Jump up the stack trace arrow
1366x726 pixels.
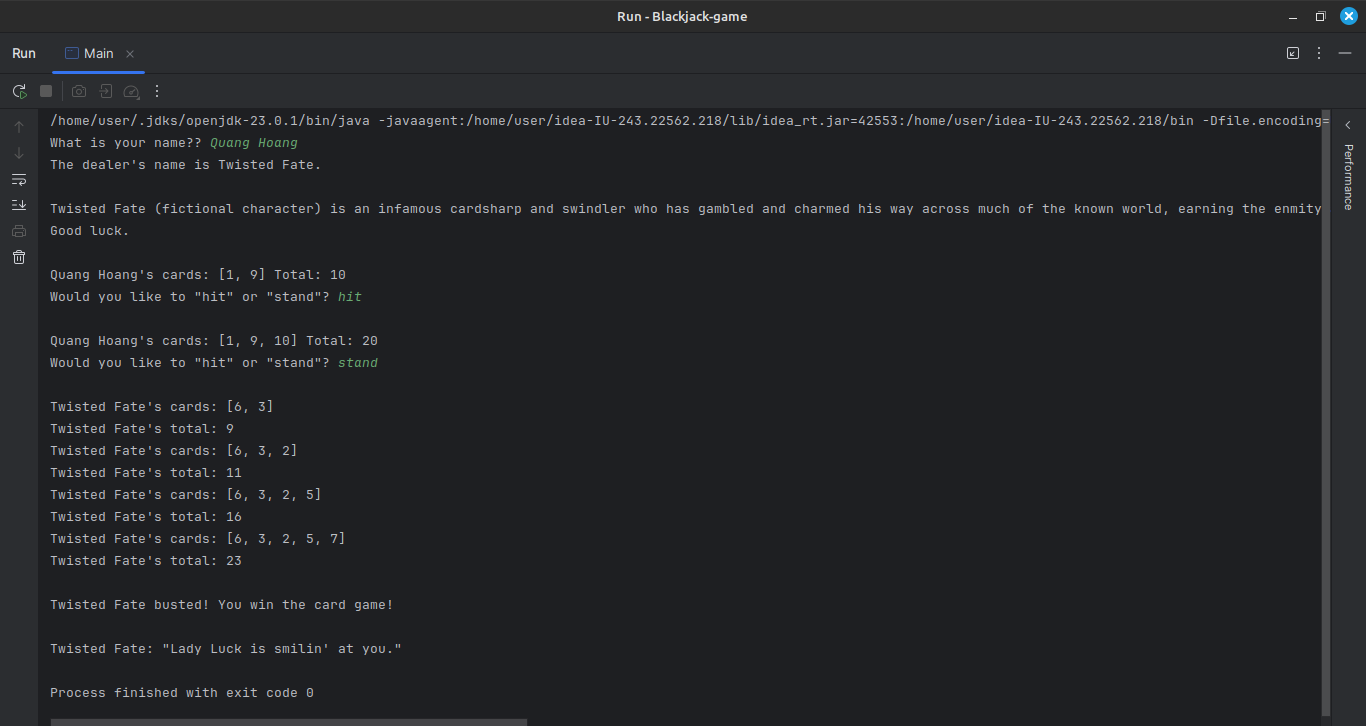pos(19,127)
